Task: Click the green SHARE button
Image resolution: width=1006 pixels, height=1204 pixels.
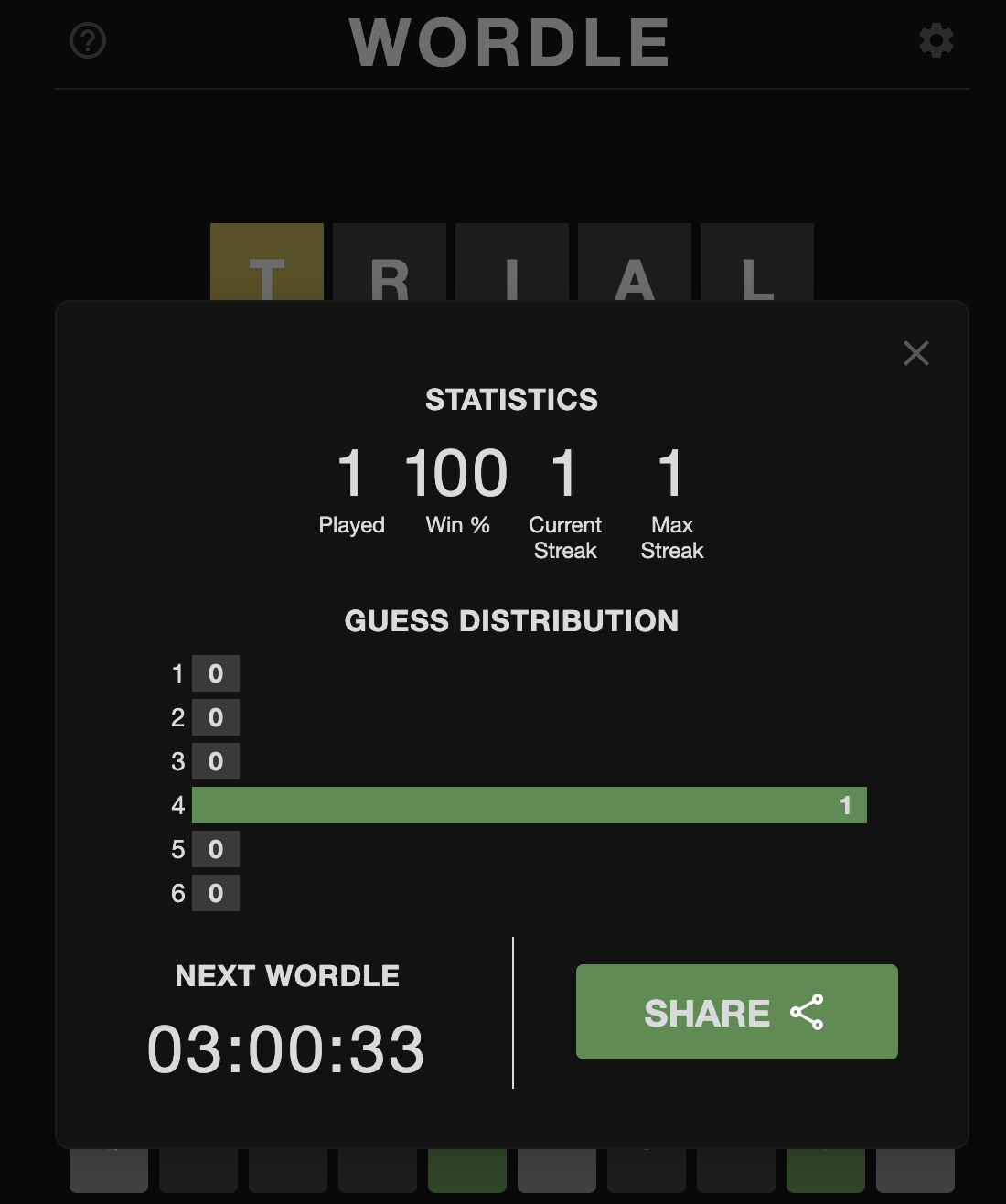Action: pos(736,1012)
